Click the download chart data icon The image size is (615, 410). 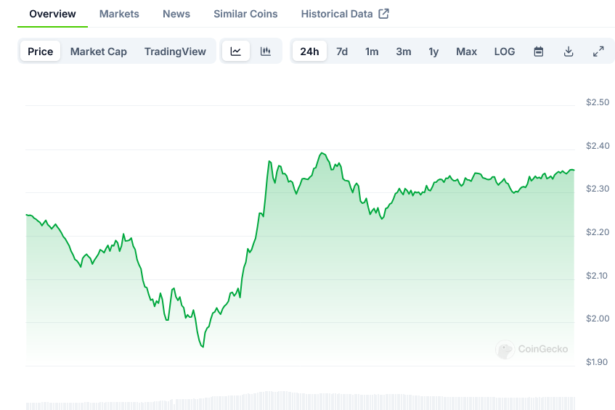pos(568,51)
